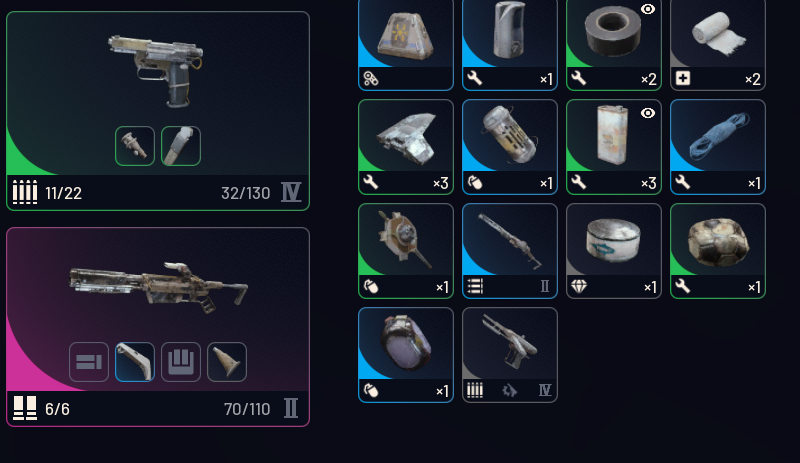This screenshot has width=800, height=463.
Task: Click the wrench icon under the blue rope
Action: pos(683,182)
